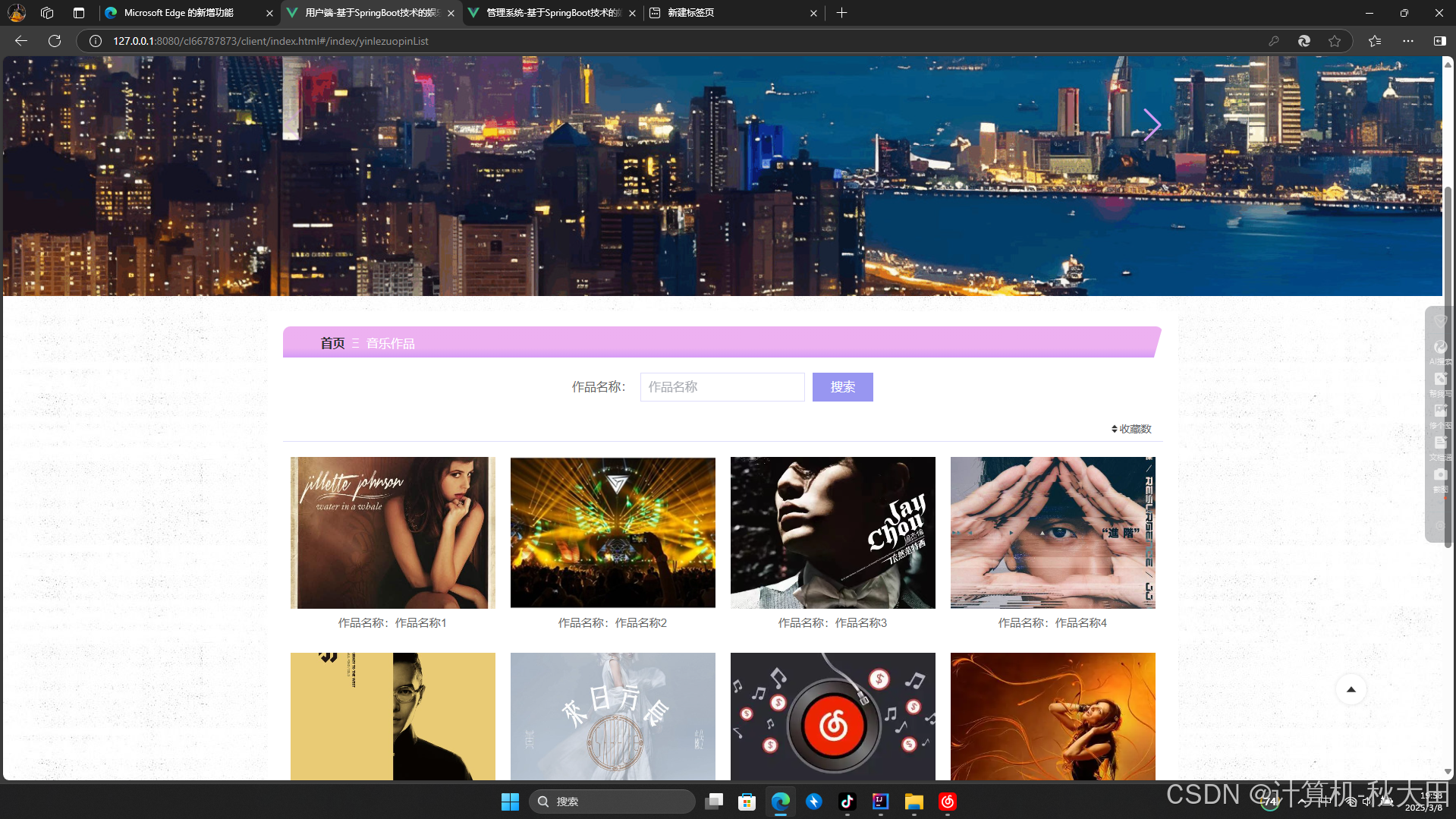
Task: Click the 作品名称:作品名称3 caption
Action: click(x=832, y=622)
